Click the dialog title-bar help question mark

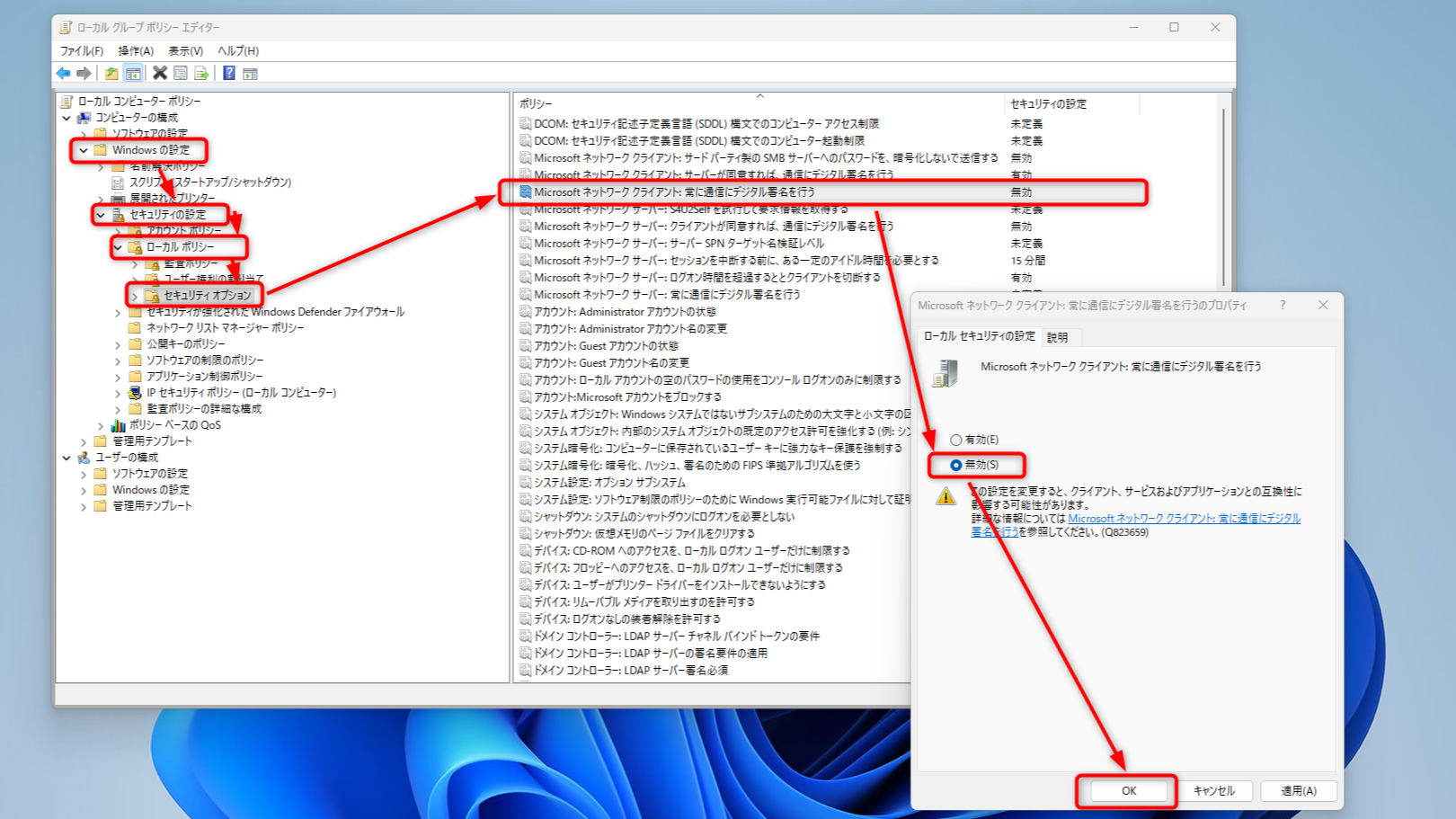click(1283, 306)
